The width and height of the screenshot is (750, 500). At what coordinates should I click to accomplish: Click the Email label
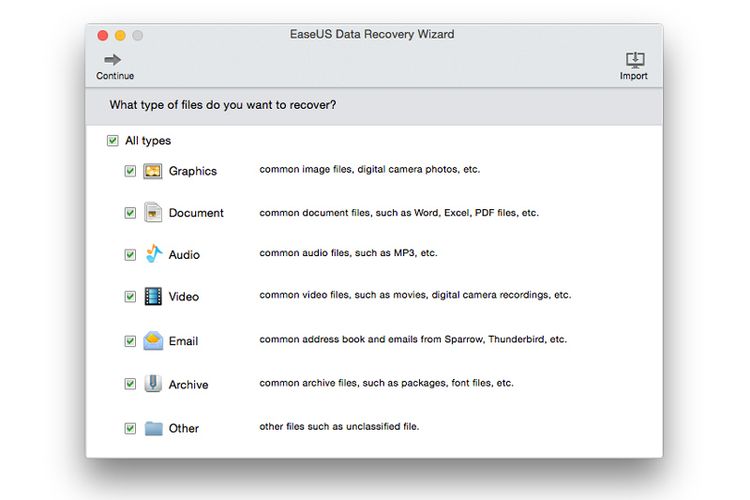click(x=183, y=341)
